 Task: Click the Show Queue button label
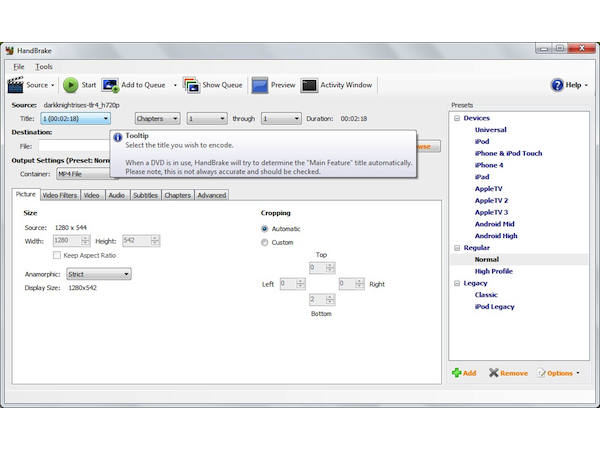222,85
